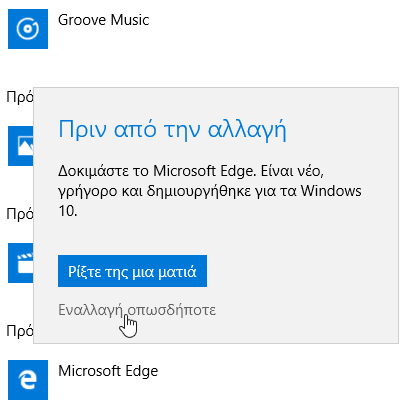Click the clapperboard Movies & TV icon
The height and width of the screenshot is (407, 408).
(21, 263)
